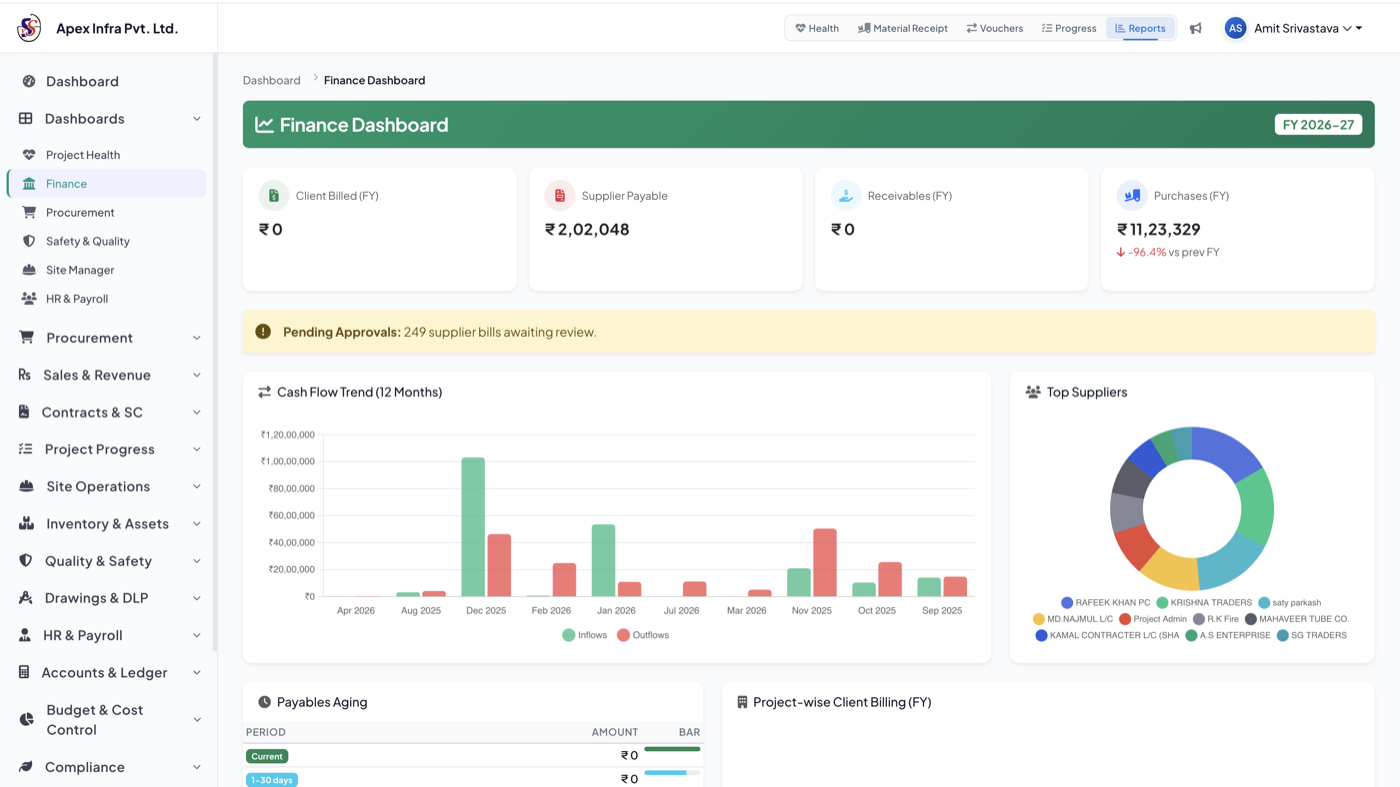Screen dimensions: 1400x787
Task: Click the Dashboard breadcrumb link
Action: (272, 80)
